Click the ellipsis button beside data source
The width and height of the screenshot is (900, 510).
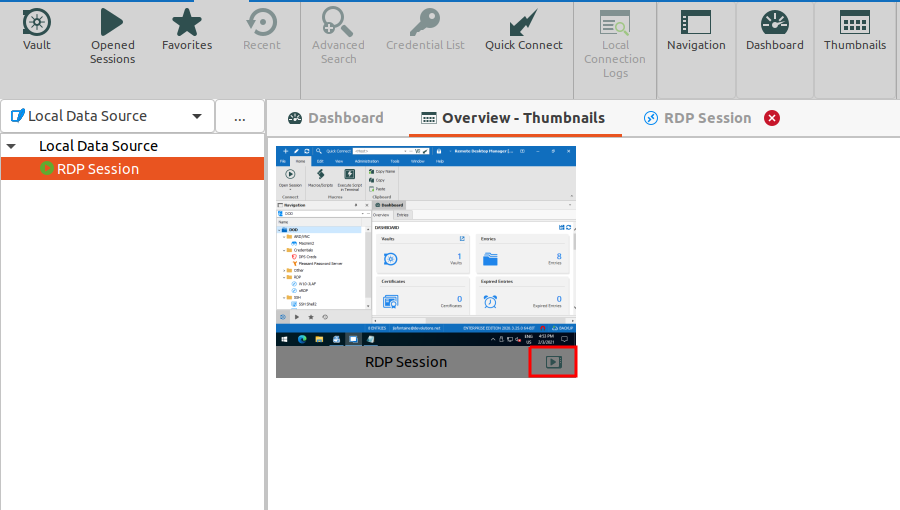tap(240, 117)
